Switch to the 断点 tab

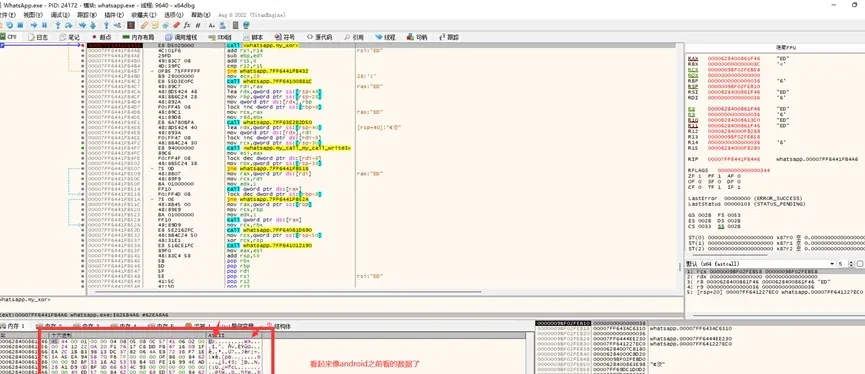pos(101,37)
